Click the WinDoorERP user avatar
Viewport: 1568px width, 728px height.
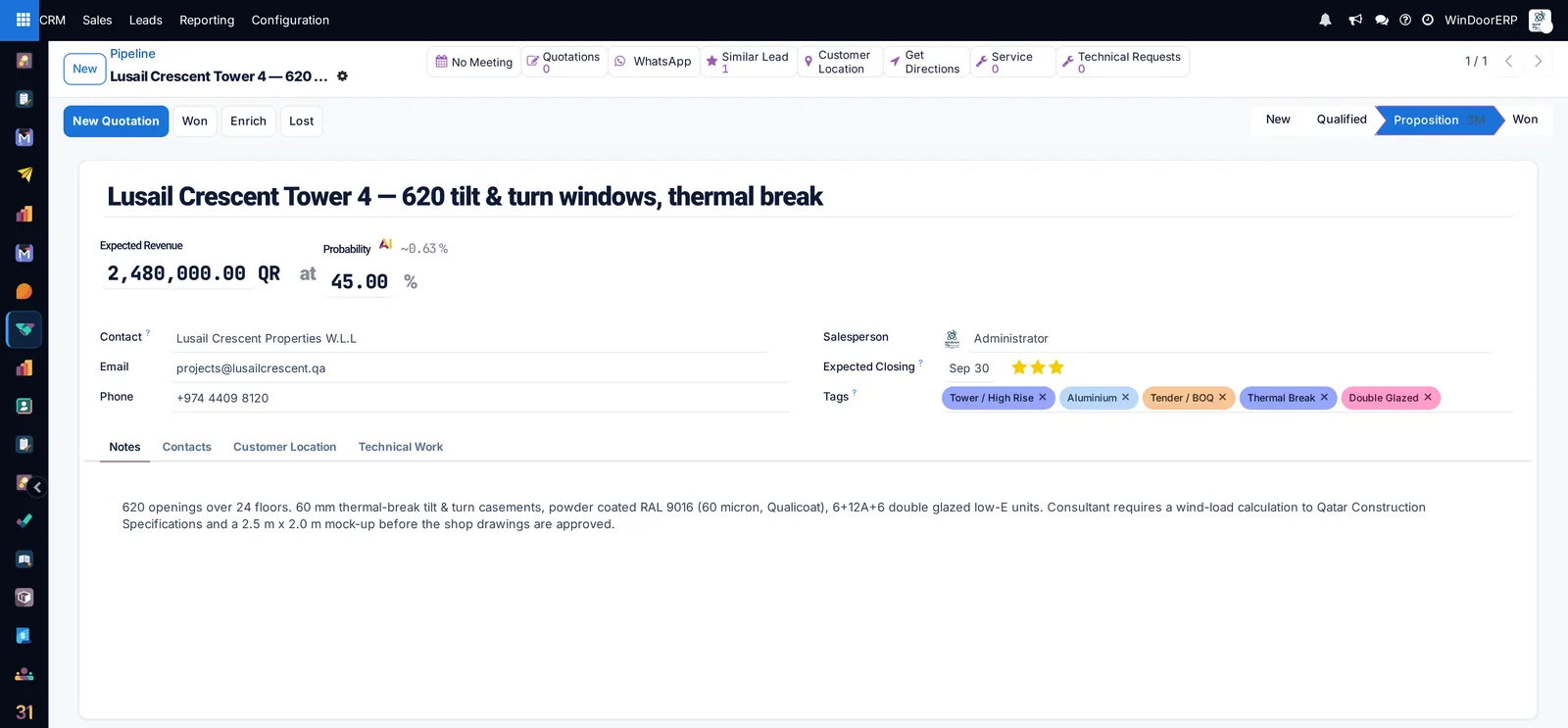1540,20
